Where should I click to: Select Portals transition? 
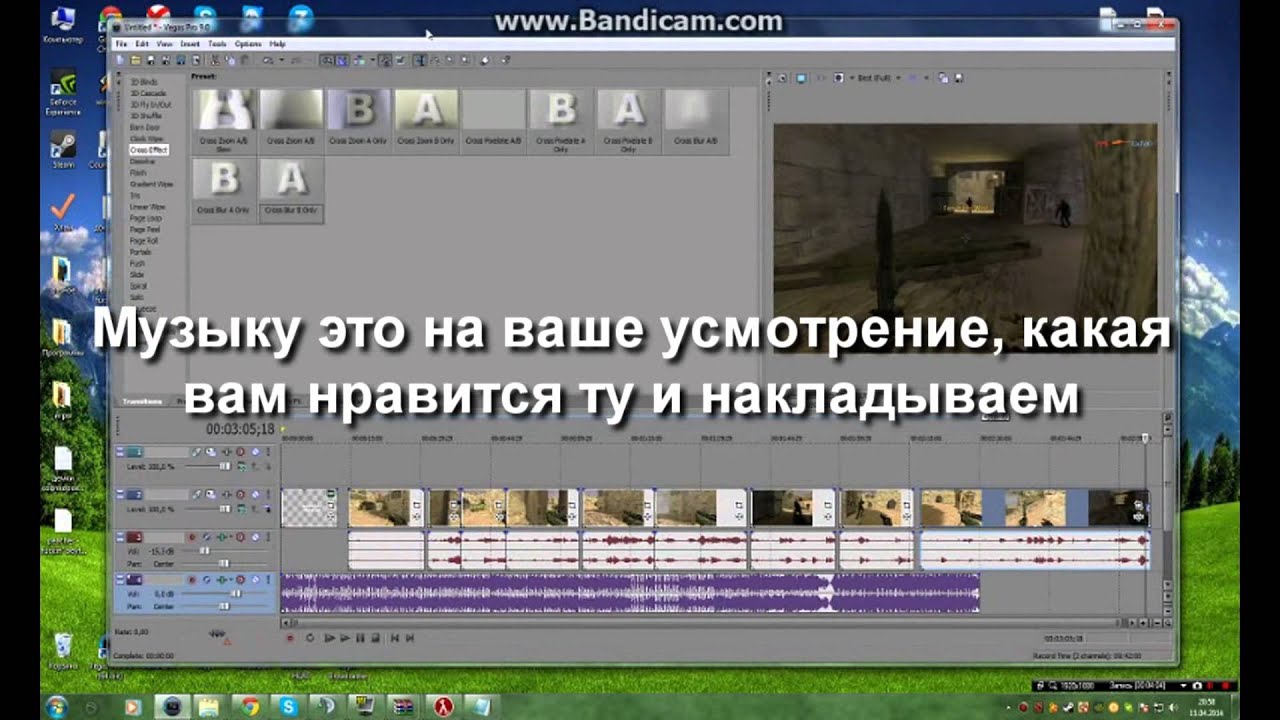140,252
